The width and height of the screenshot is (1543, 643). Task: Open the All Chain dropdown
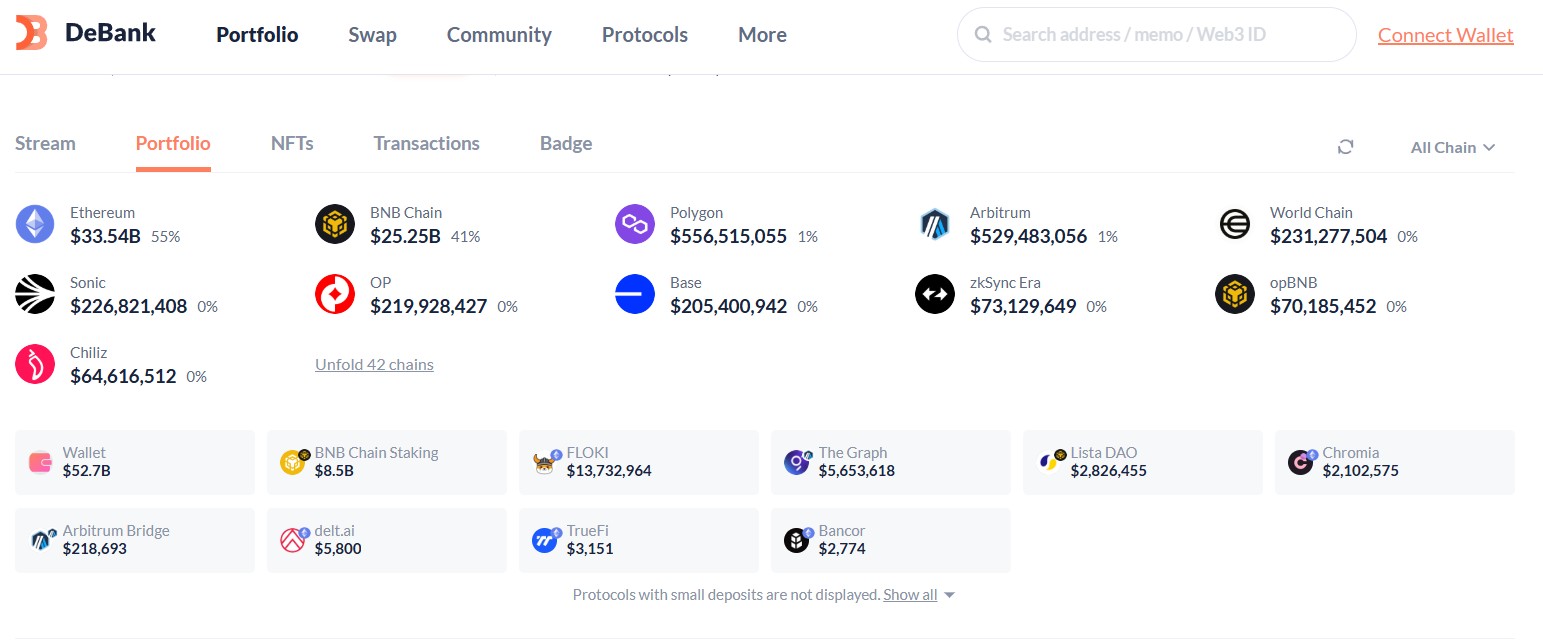pos(1452,147)
